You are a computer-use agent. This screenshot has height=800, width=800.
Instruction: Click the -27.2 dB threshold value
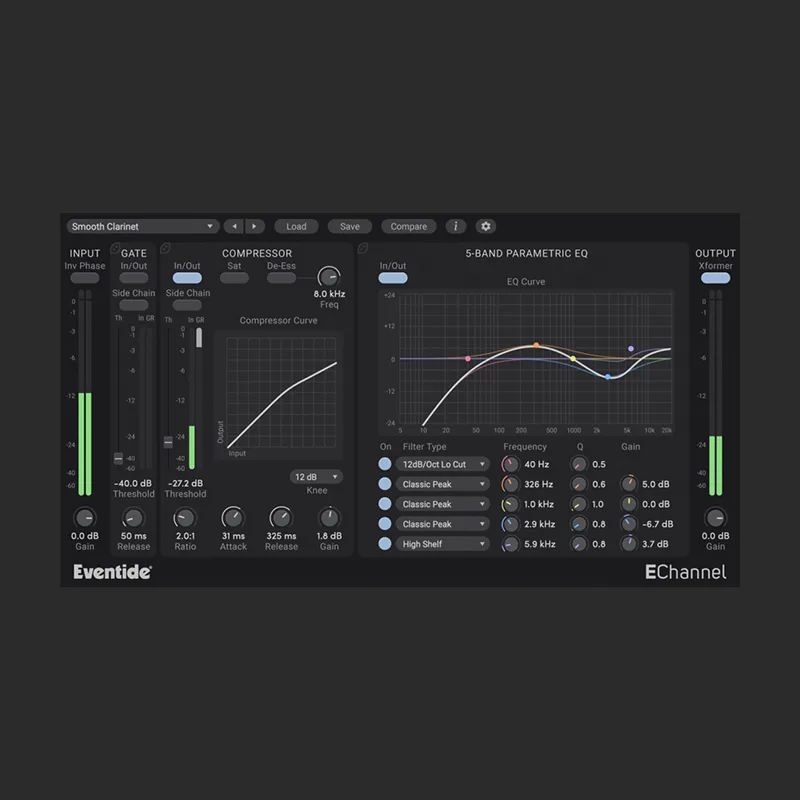[x=185, y=483]
